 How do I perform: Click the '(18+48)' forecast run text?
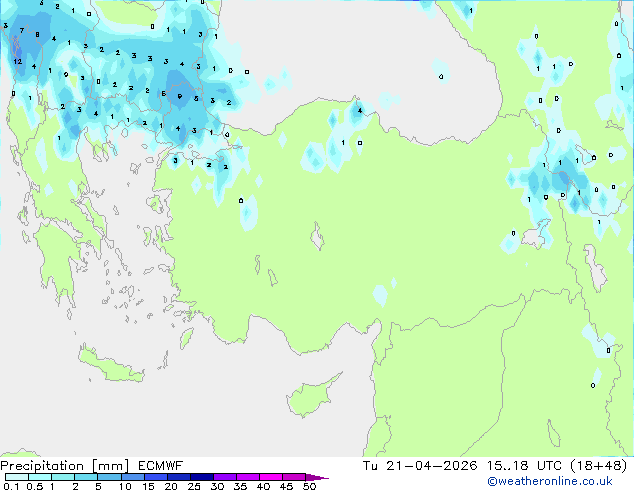598,466
